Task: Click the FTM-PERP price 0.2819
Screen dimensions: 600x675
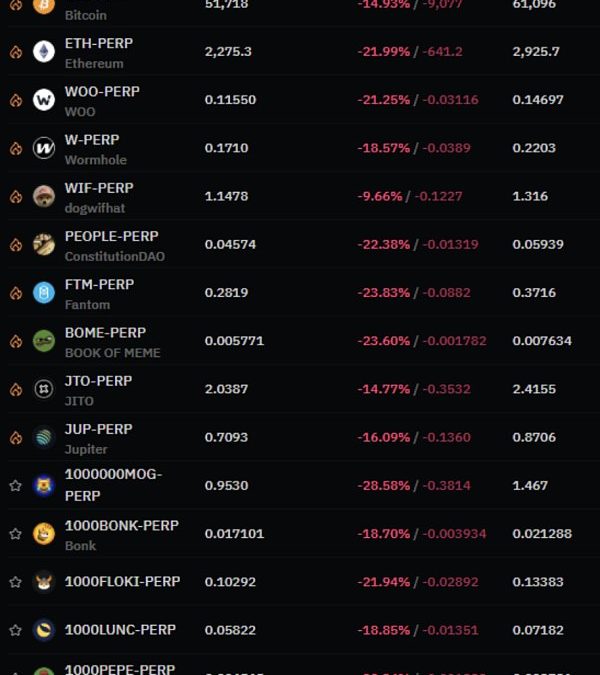Action: (x=226, y=293)
